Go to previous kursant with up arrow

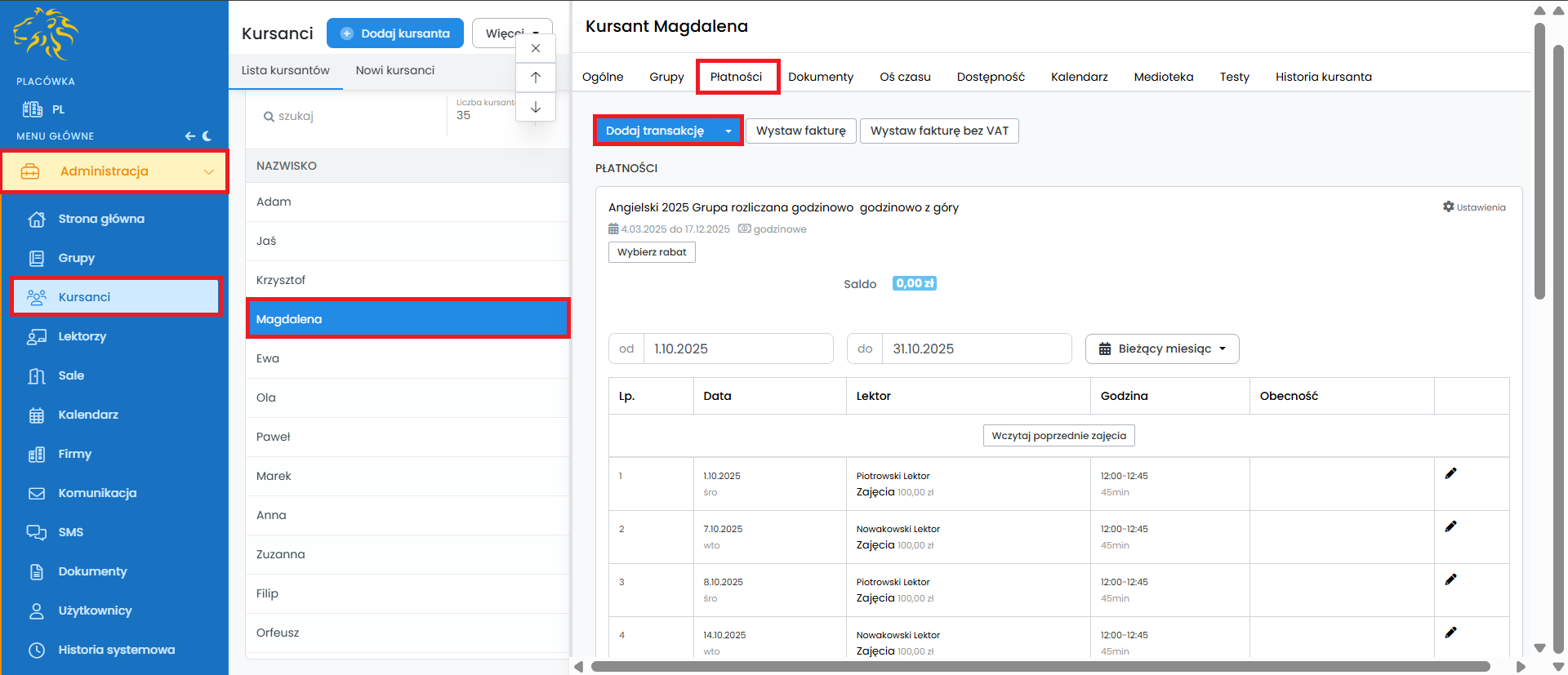tap(536, 78)
